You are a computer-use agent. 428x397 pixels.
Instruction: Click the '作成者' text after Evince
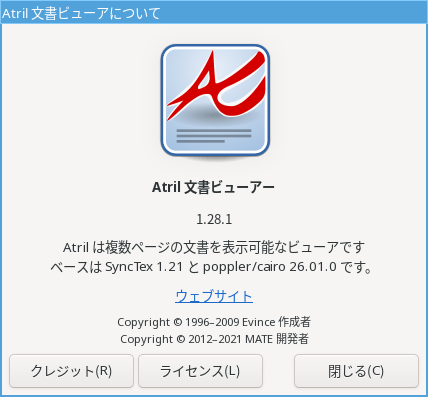(x=295, y=322)
